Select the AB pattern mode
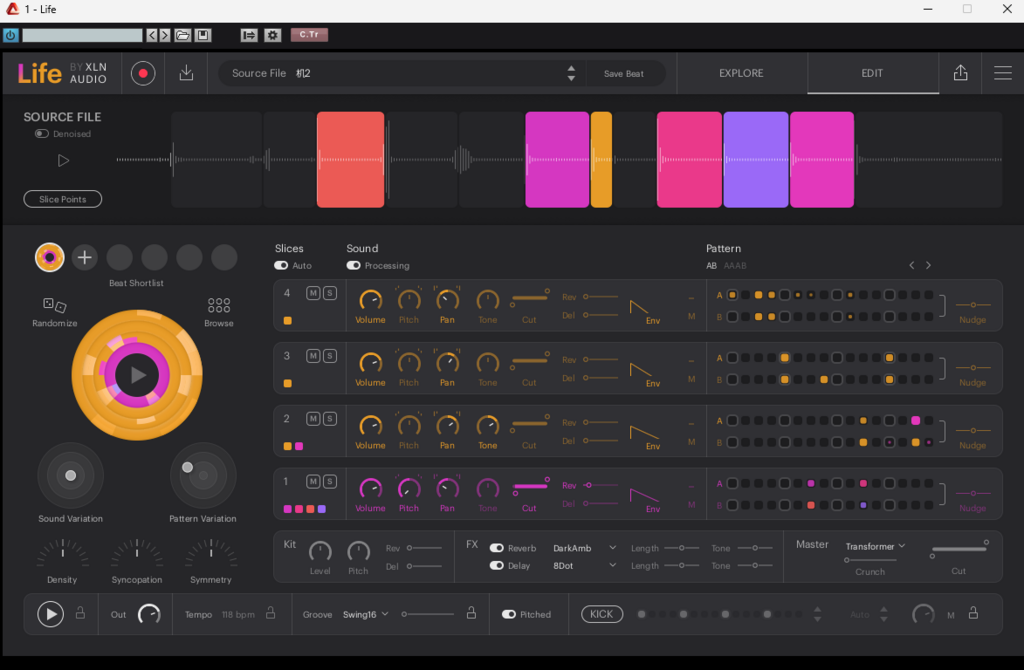This screenshot has height=670, width=1024. pos(711,266)
